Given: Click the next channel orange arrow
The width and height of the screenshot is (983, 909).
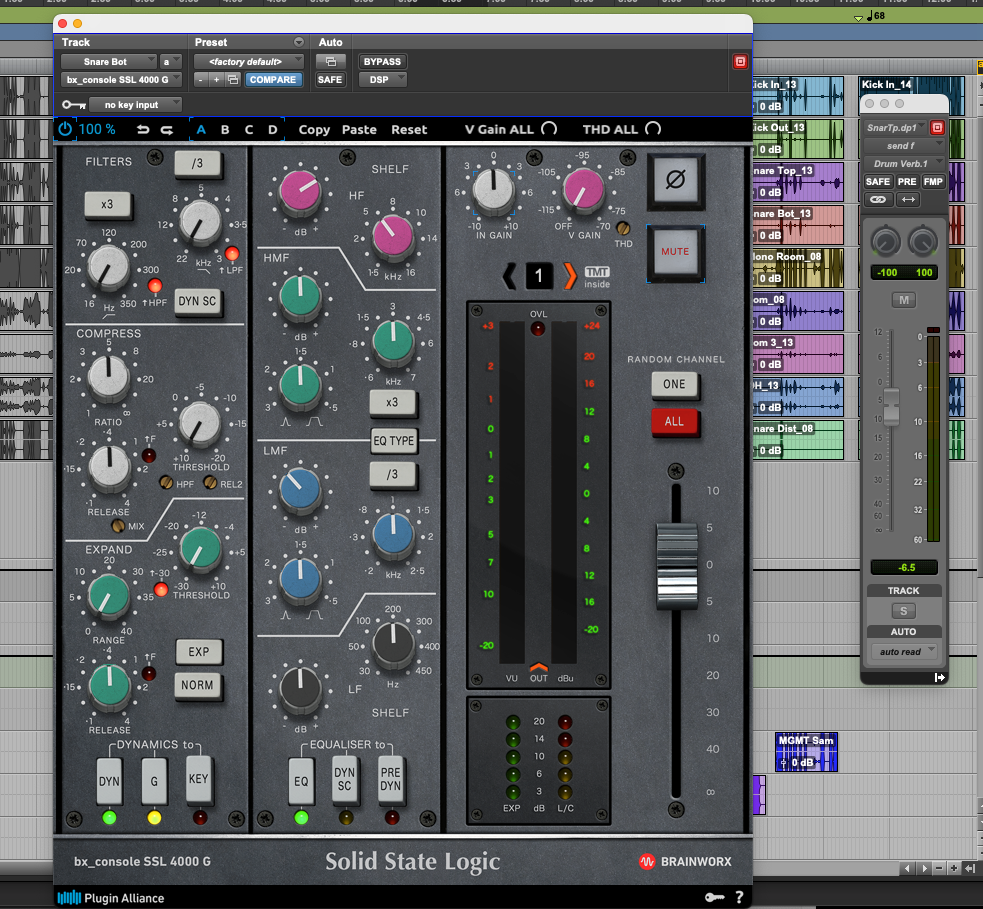Looking at the screenshot, I should pyautogui.click(x=569, y=276).
